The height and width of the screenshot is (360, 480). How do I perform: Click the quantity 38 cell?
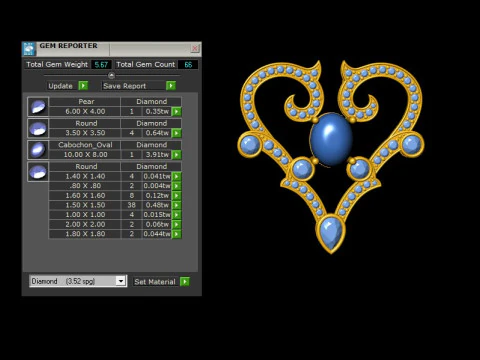[132, 205]
